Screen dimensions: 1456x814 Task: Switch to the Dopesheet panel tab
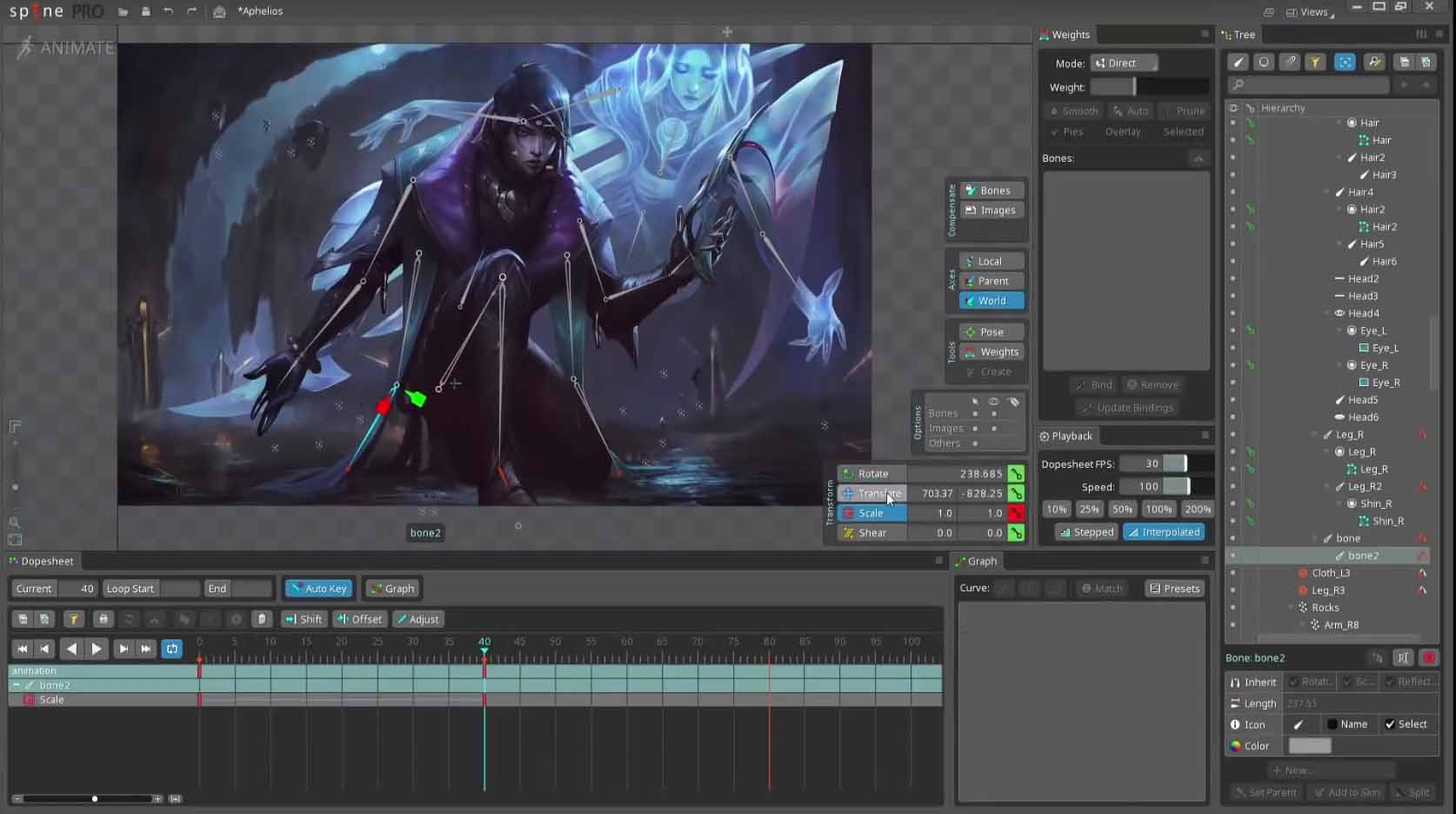pyautogui.click(x=41, y=562)
